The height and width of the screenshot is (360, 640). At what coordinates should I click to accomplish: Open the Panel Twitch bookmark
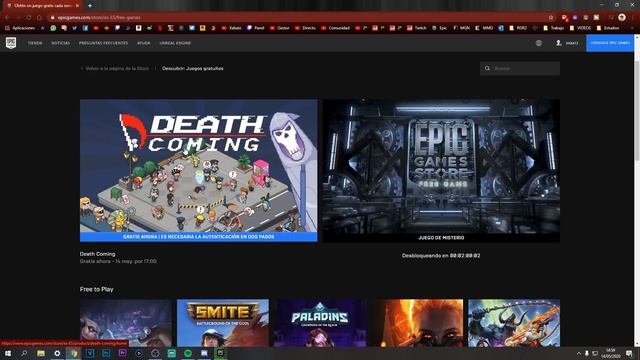[256, 28]
